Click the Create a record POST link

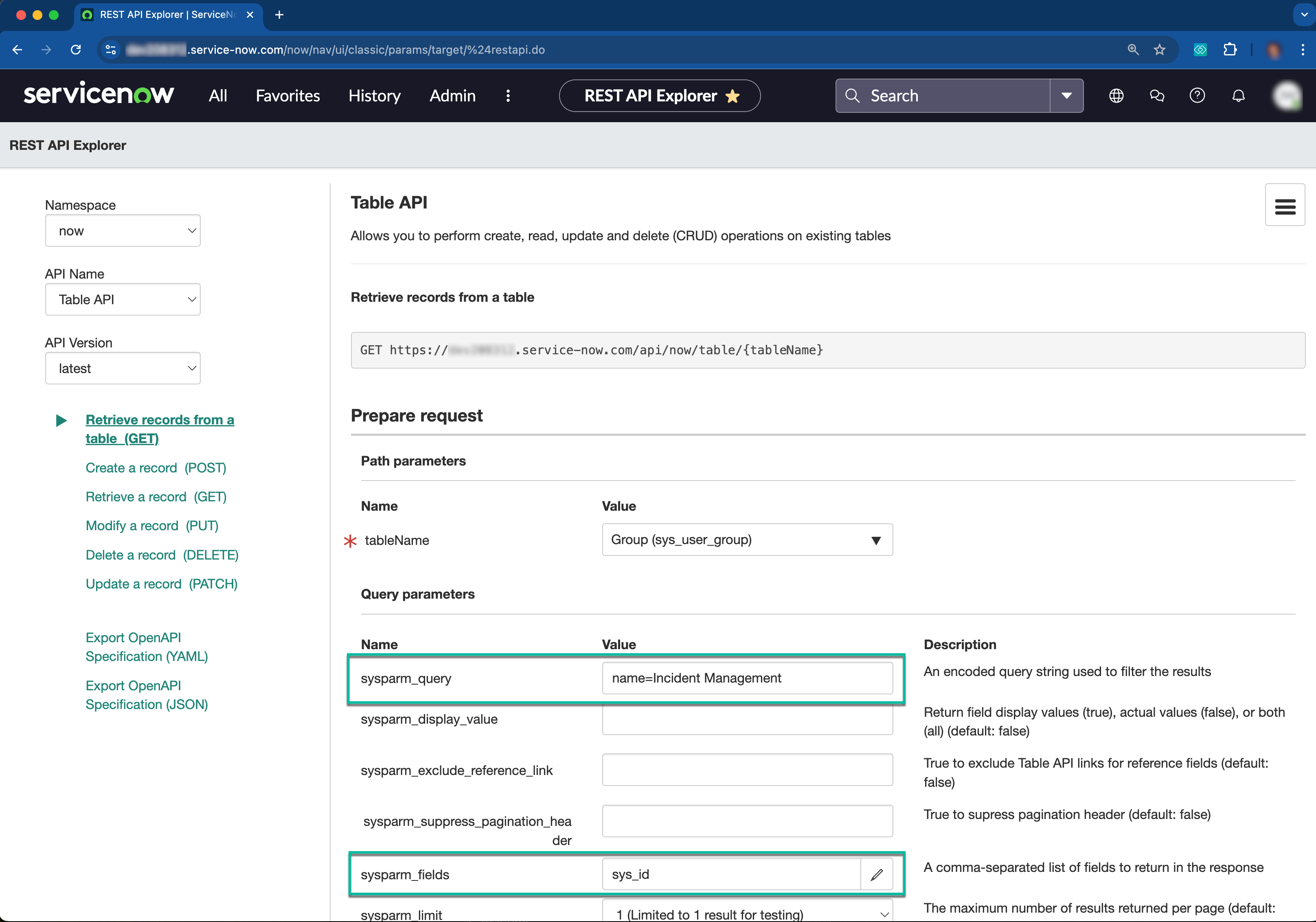pos(155,467)
